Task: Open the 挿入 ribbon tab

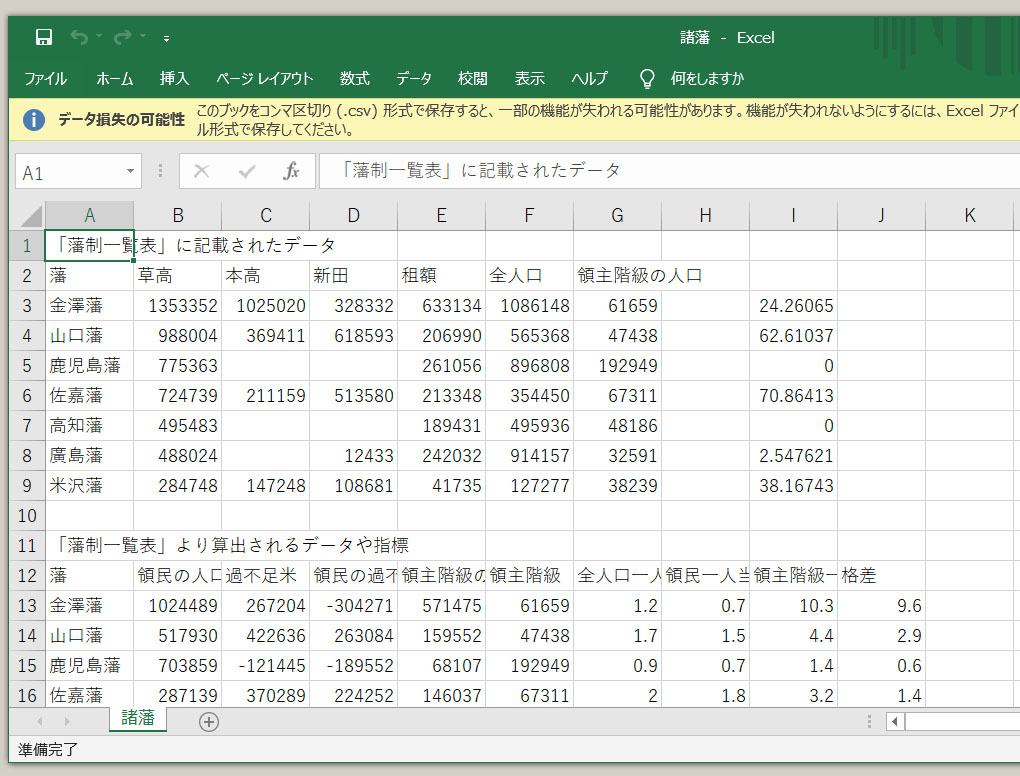Action: tap(174, 79)
